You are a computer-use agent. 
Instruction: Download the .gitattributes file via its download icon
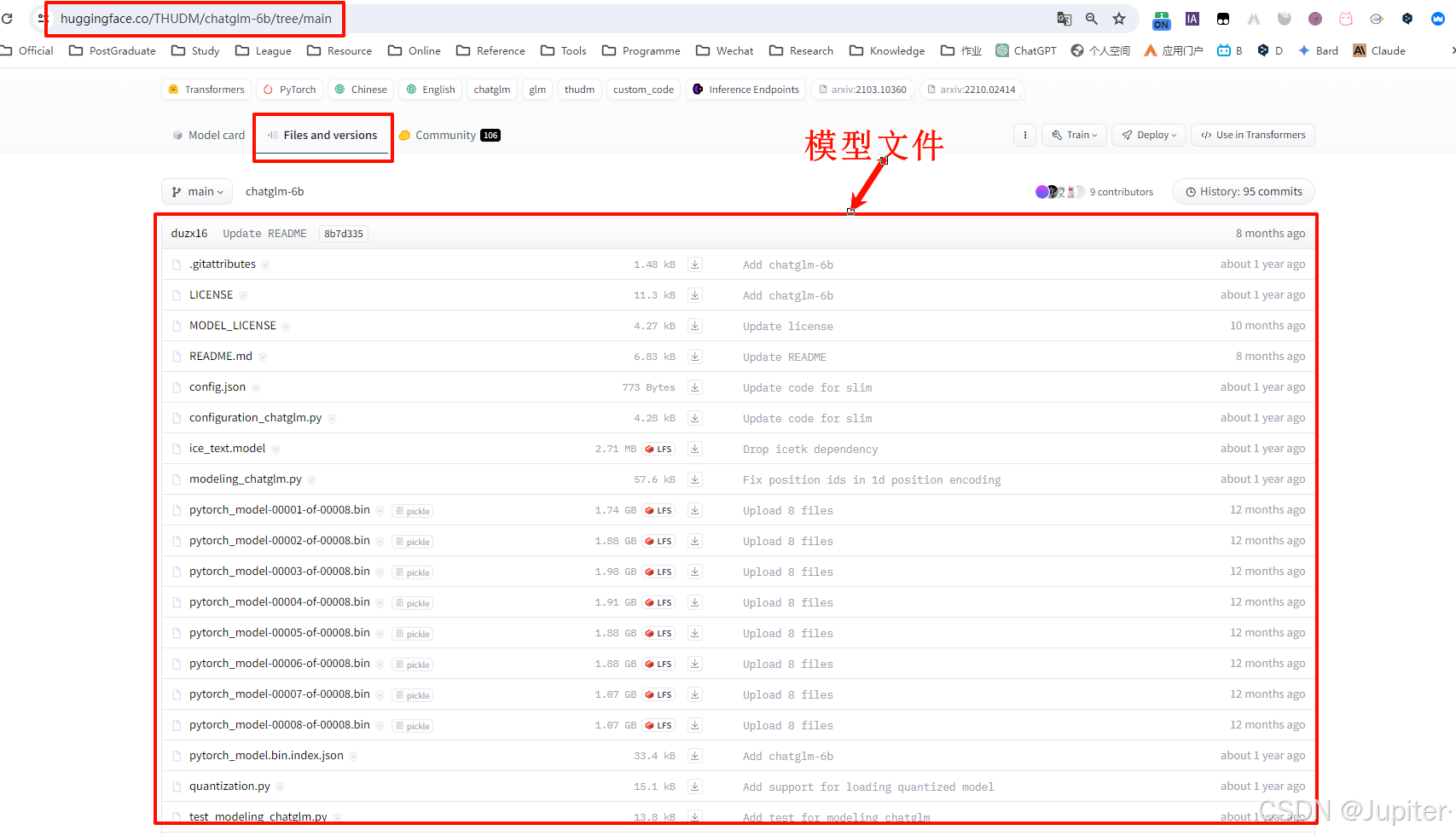695,264
